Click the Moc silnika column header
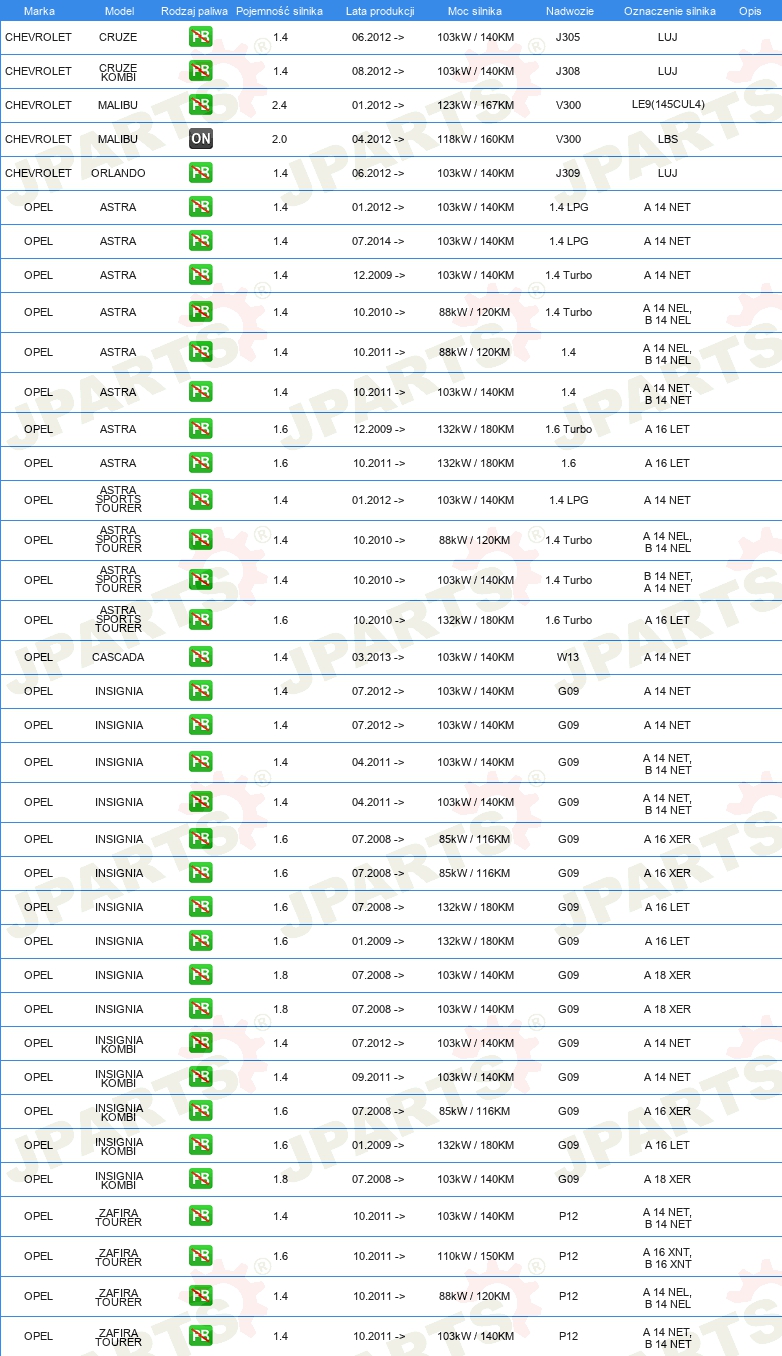The image size is (782, 1356). tap(475, 11)
